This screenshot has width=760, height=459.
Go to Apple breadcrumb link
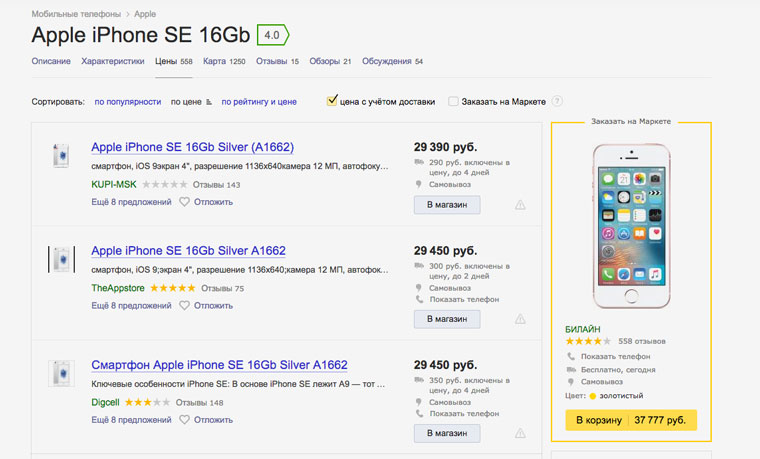pyautogui.click(x=145, y=14)
